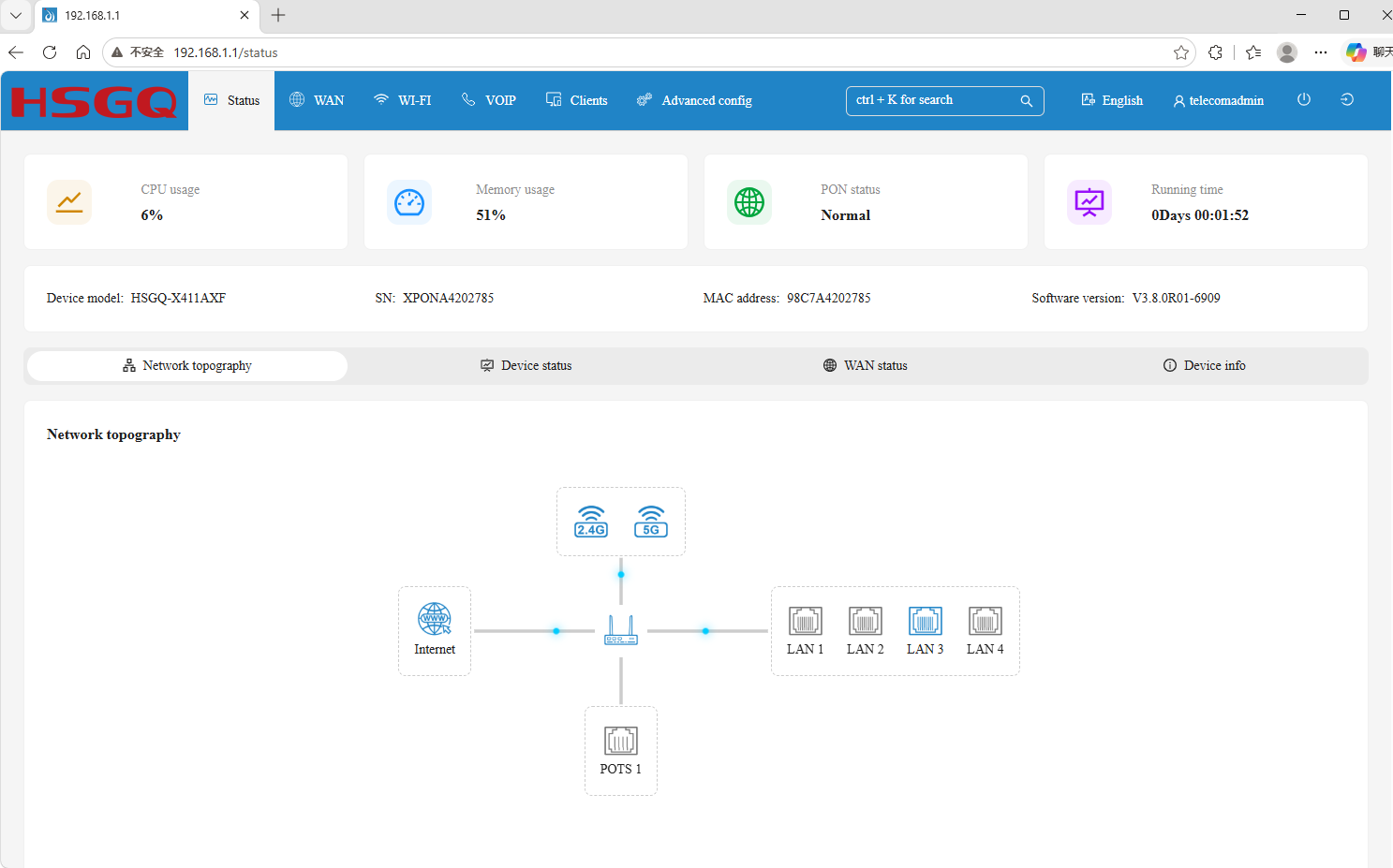This screenshot has width=1393, height=868.
Task: Click the logout icon
Action: click(1347, 99)
